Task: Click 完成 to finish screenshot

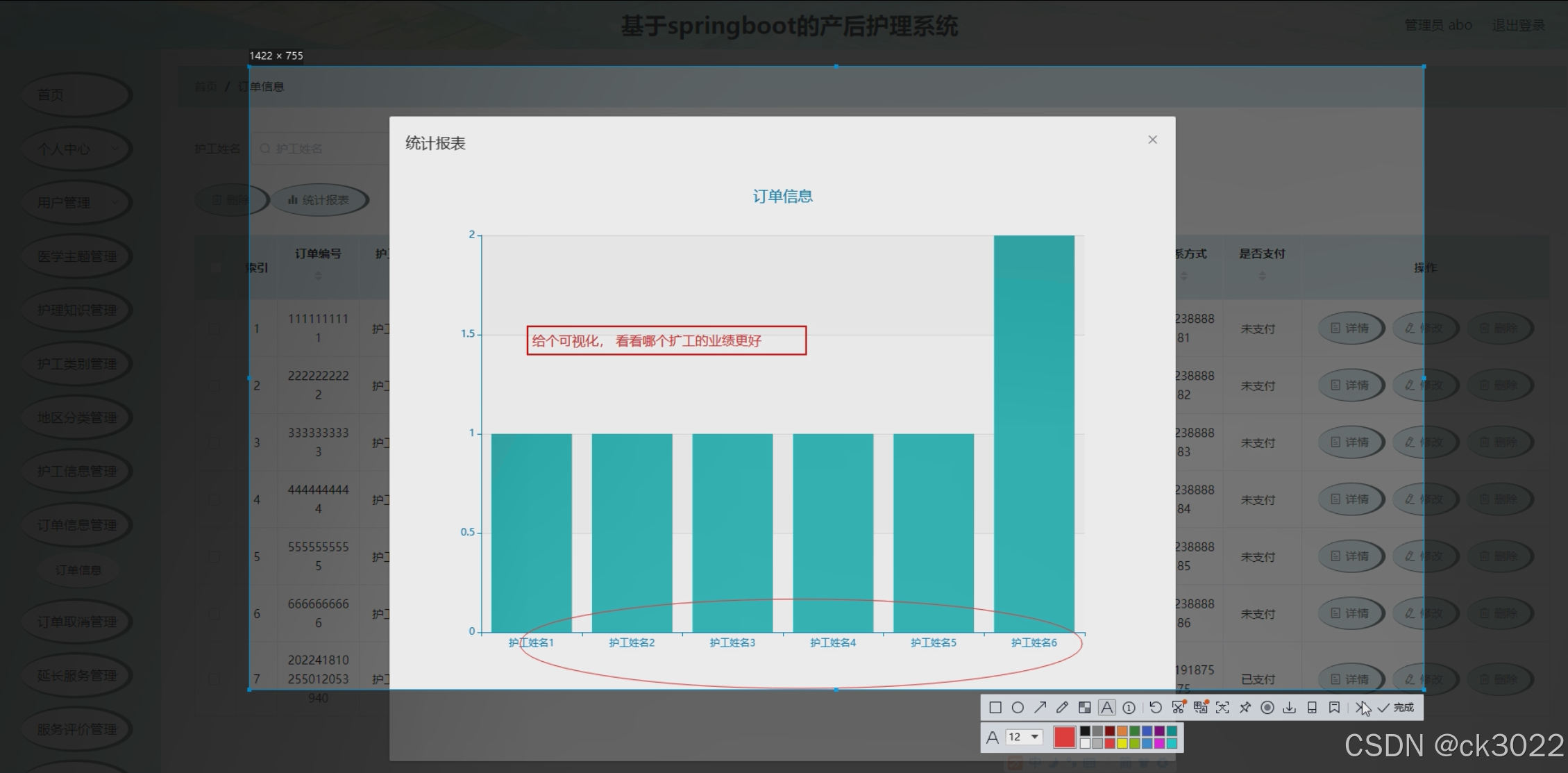Action: coord(1397,707)
